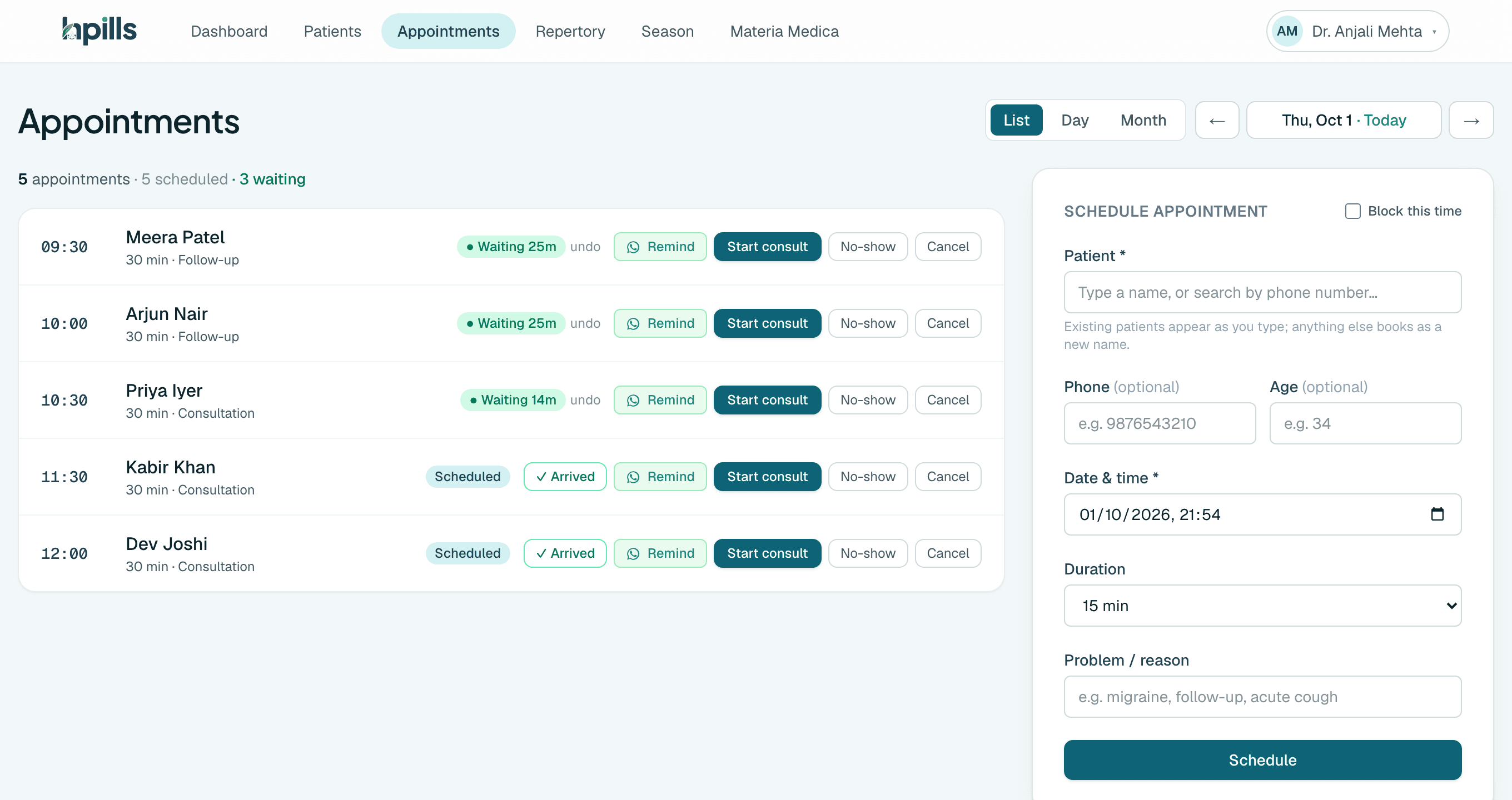The height and width of the screenshot is (800, 1512).
Task: Cancel Priya Iyer's appointment
Action: [x=948, y=400]
